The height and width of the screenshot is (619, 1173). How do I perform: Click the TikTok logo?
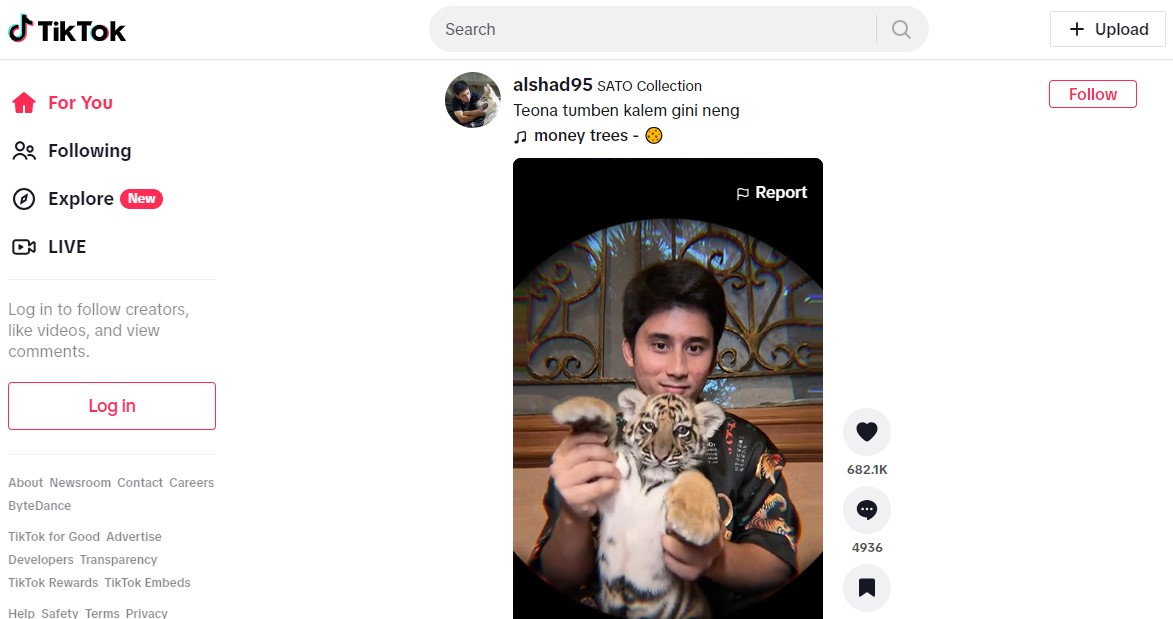point(66,29)
